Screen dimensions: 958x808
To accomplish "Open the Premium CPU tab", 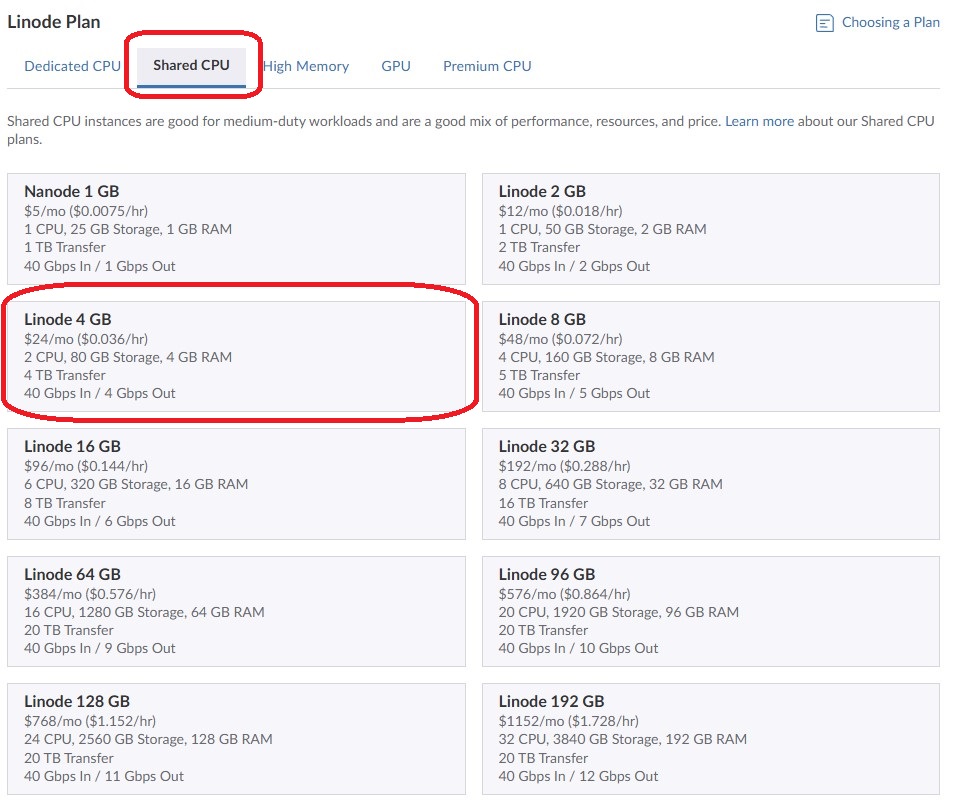I will [x=487, y=66].
